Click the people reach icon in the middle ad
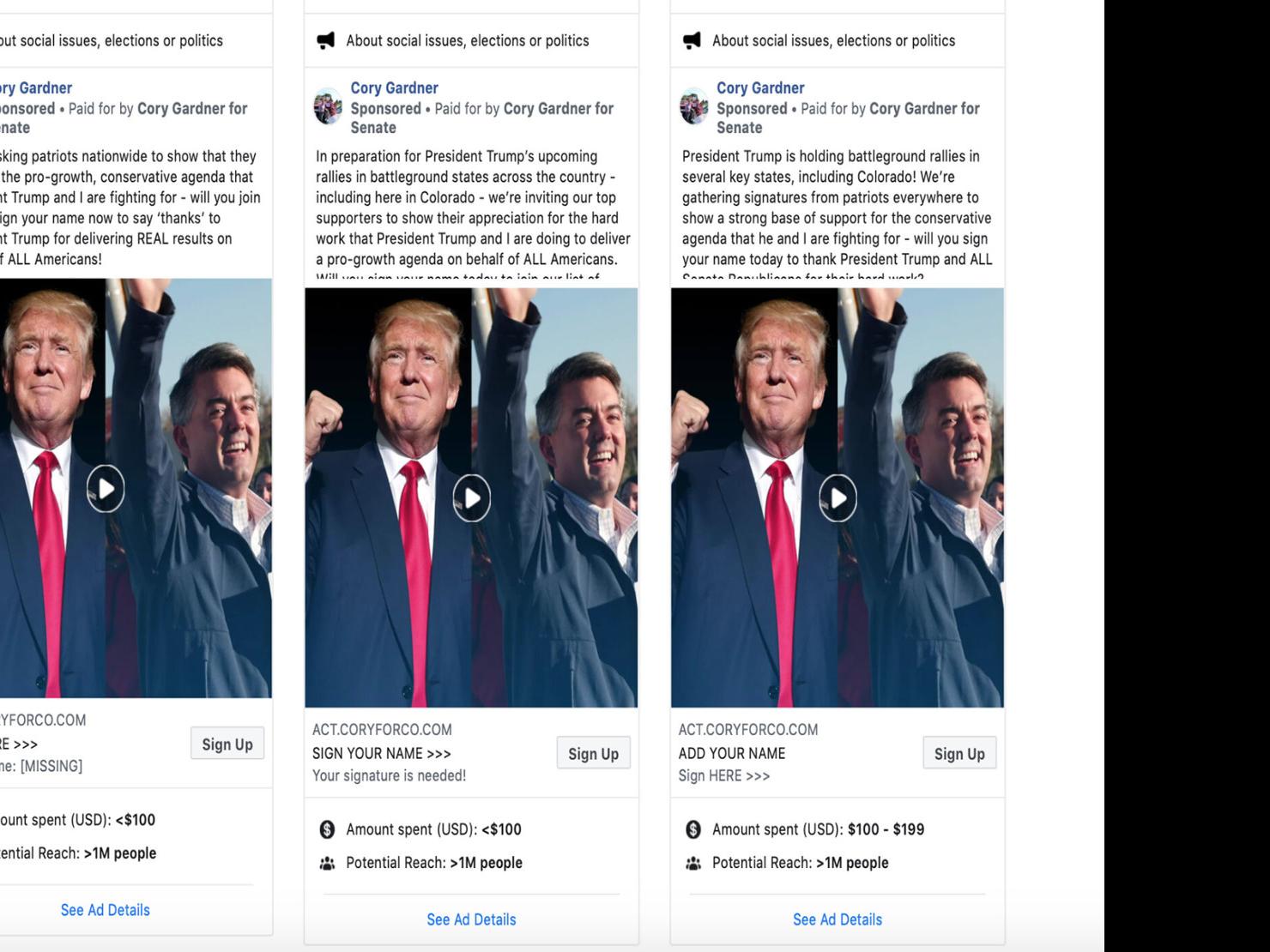Viewport: 1270px width, 952px height. tap(327, 864)
